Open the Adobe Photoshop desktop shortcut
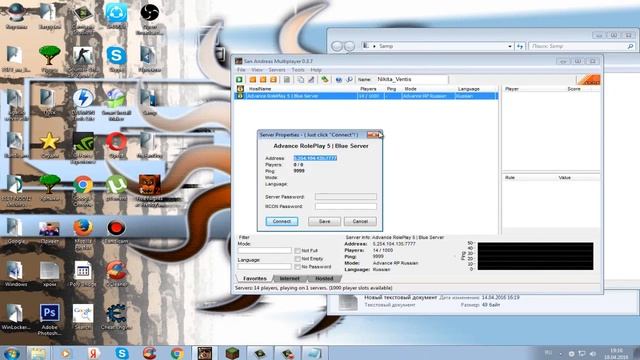The width and height of the screenshot is (640, 360). 49,319
